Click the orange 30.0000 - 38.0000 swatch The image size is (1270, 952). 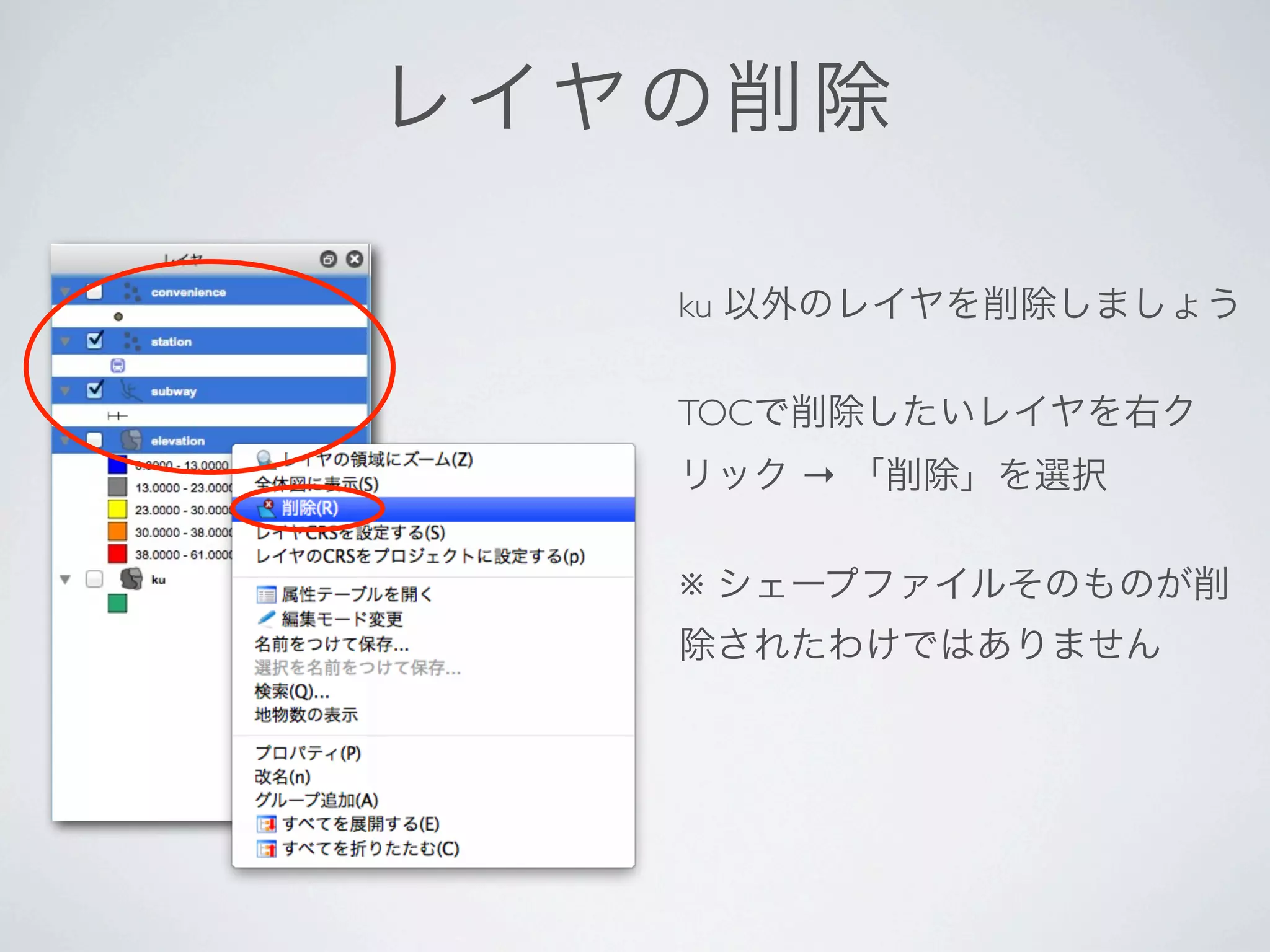click(x=117, y=531)
